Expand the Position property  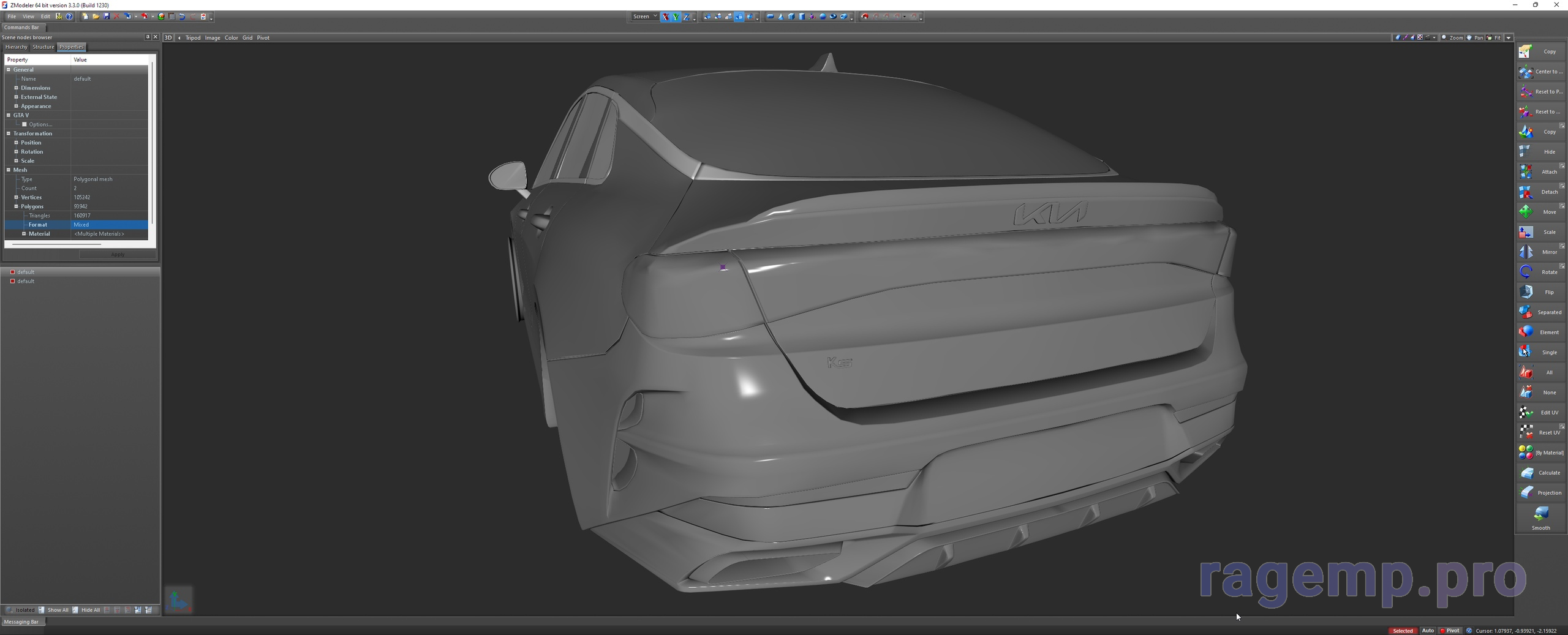click(16, 143)
